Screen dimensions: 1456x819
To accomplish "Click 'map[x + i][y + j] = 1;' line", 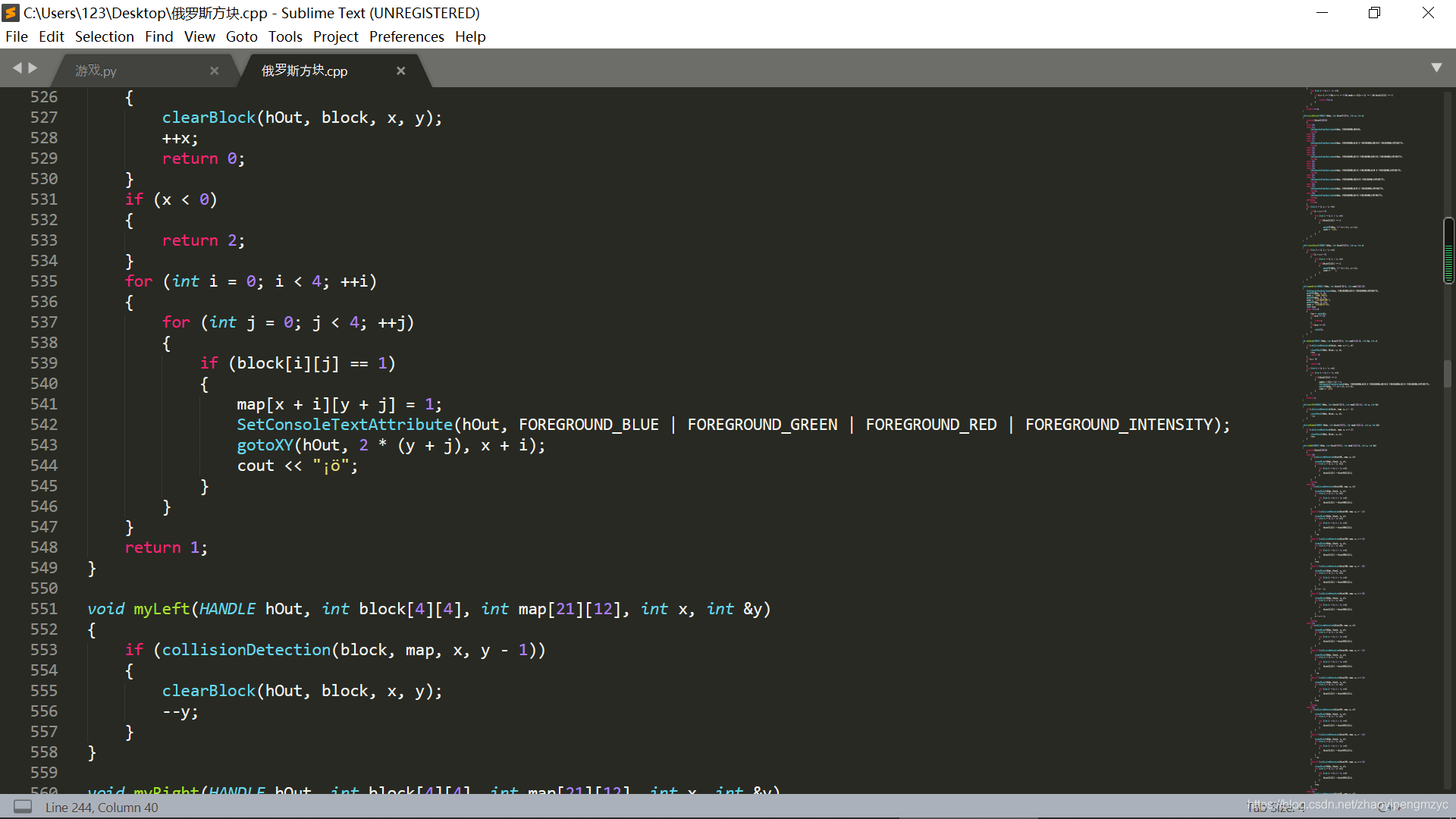I will pos(339,404).
